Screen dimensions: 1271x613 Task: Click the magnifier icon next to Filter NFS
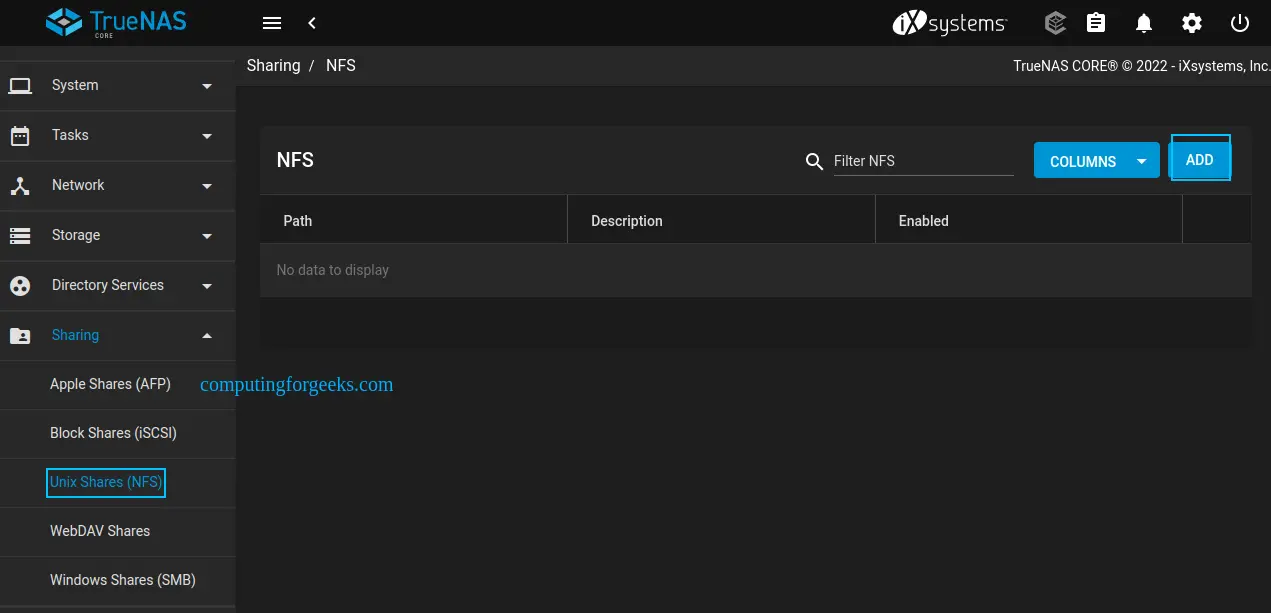[x=814, y=161]
